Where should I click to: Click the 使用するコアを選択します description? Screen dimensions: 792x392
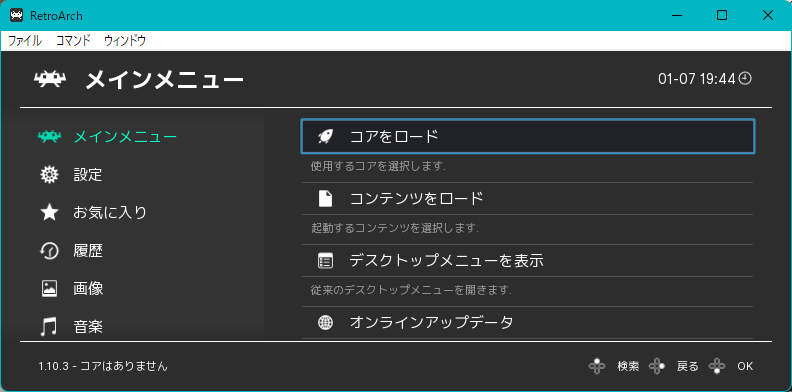(x=378, y=166)
